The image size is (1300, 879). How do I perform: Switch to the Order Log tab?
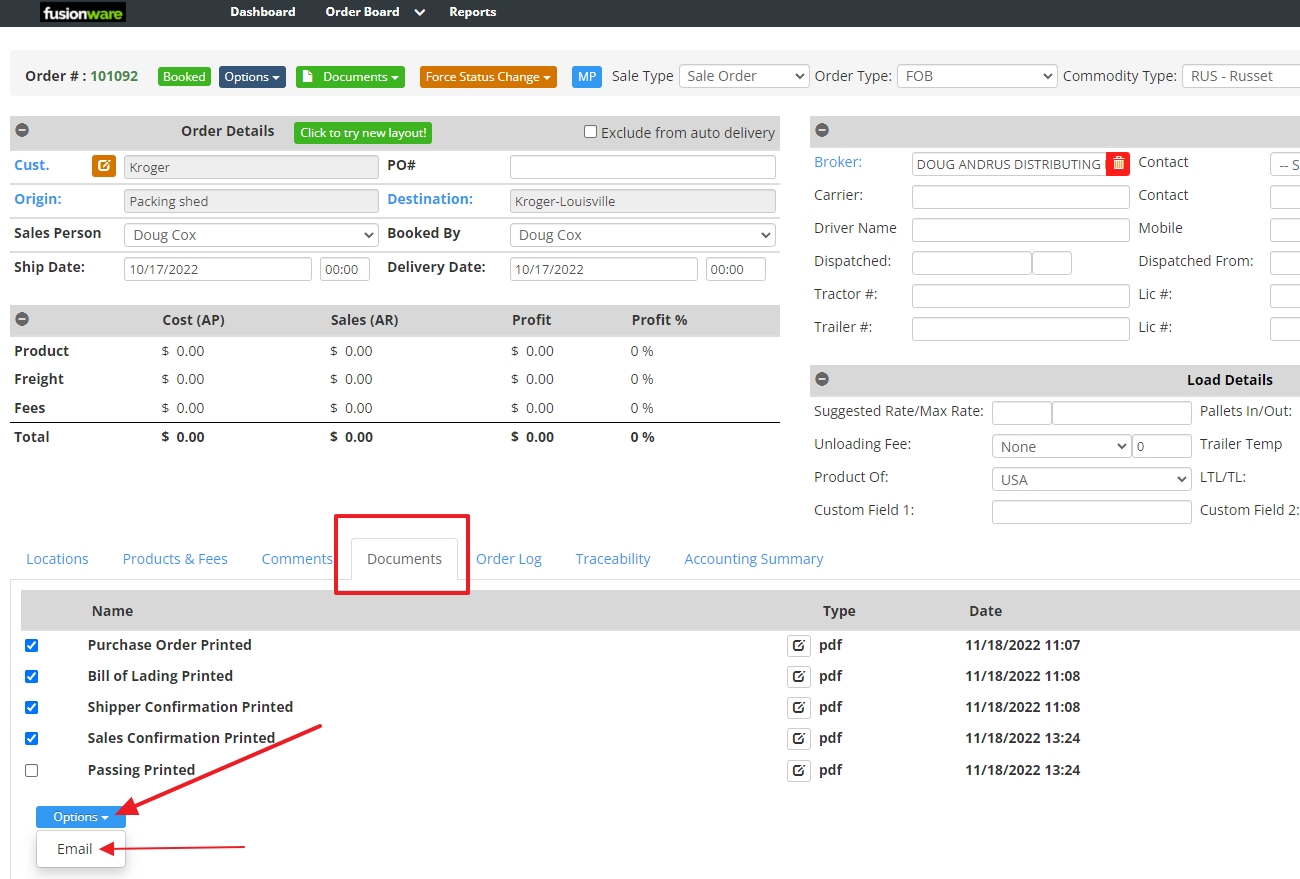point(509,559)
